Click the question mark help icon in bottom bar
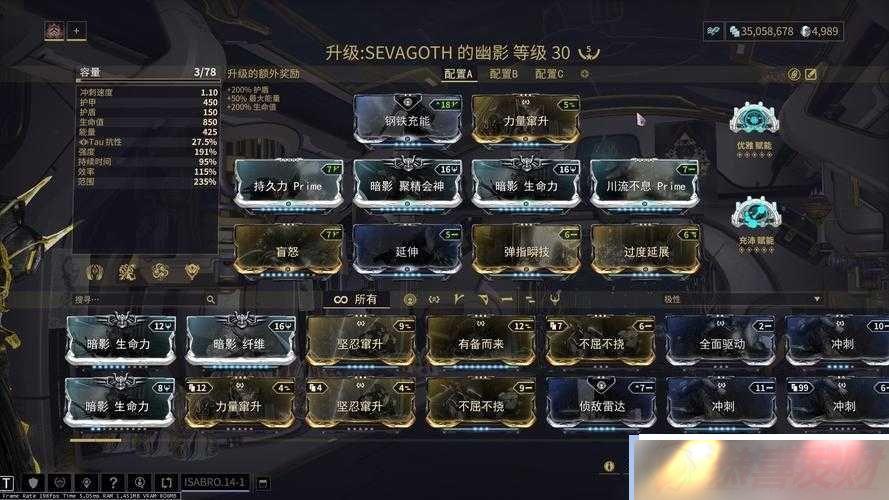 coord(113,482)
